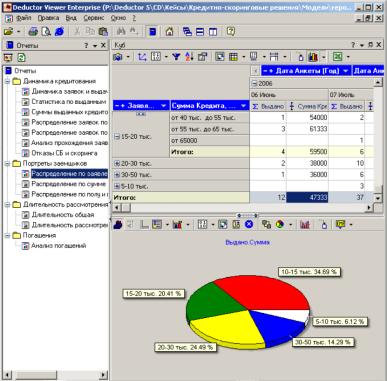Screen dimensions: 387x381
Task: Click the blue circle X icon in chart toolbar
Action: tap(249, 225)
